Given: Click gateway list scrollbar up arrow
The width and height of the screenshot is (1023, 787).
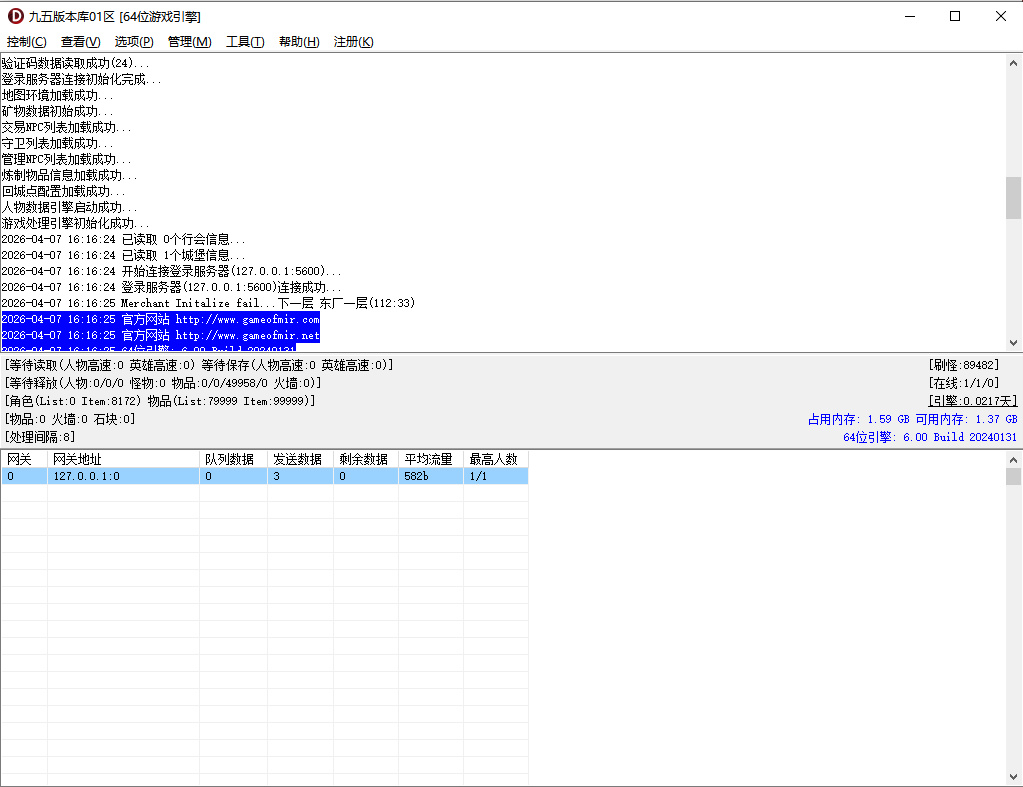Looking at the screenshot, I should 1013,459.
